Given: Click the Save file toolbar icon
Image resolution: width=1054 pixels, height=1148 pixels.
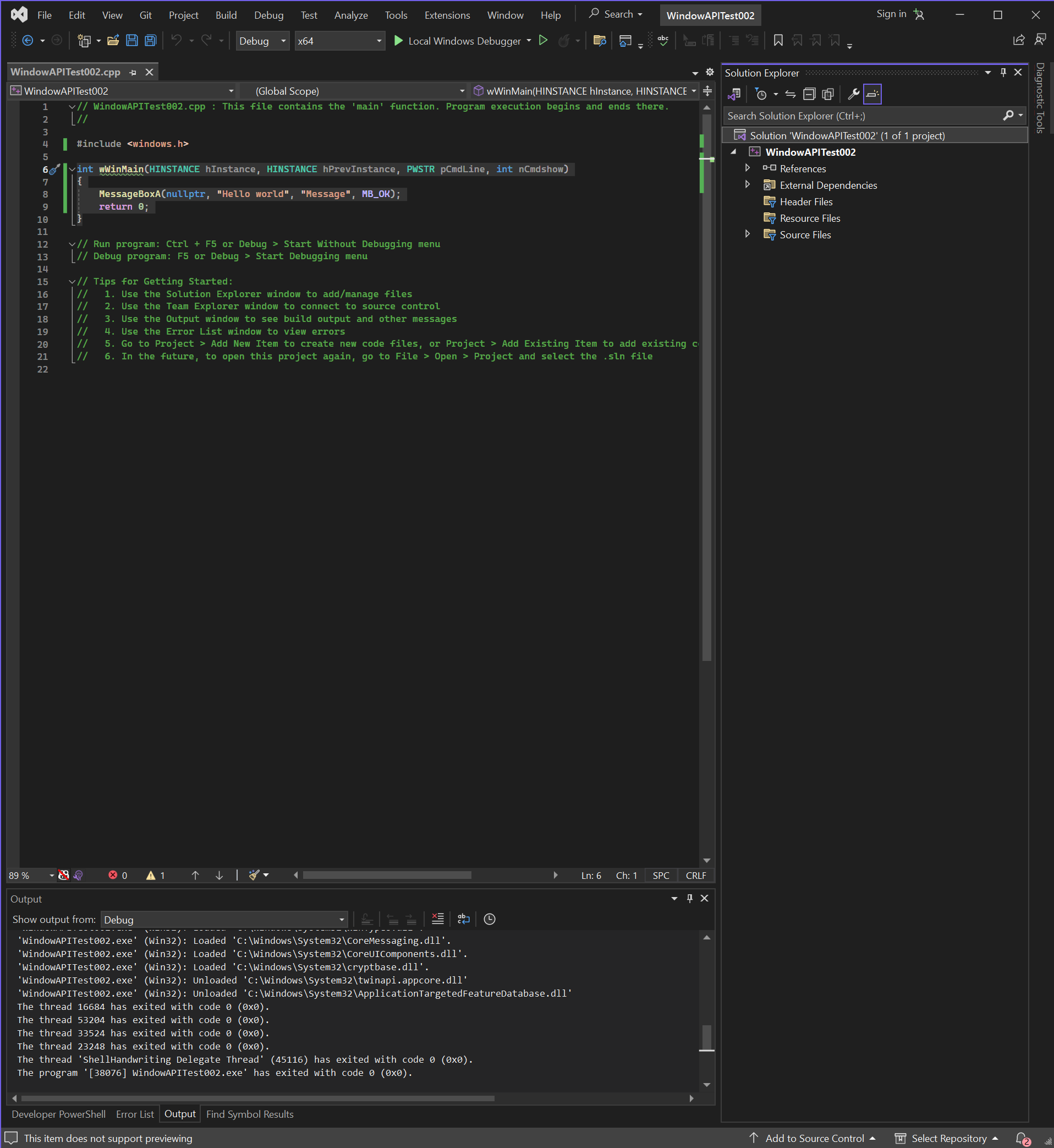Looking at the screenshot, I should [132, 41].
